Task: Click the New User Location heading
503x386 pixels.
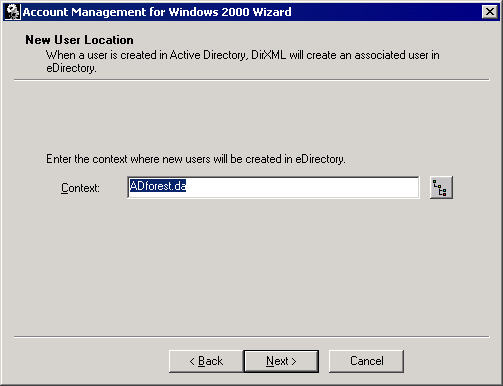Action: (79, 40)
